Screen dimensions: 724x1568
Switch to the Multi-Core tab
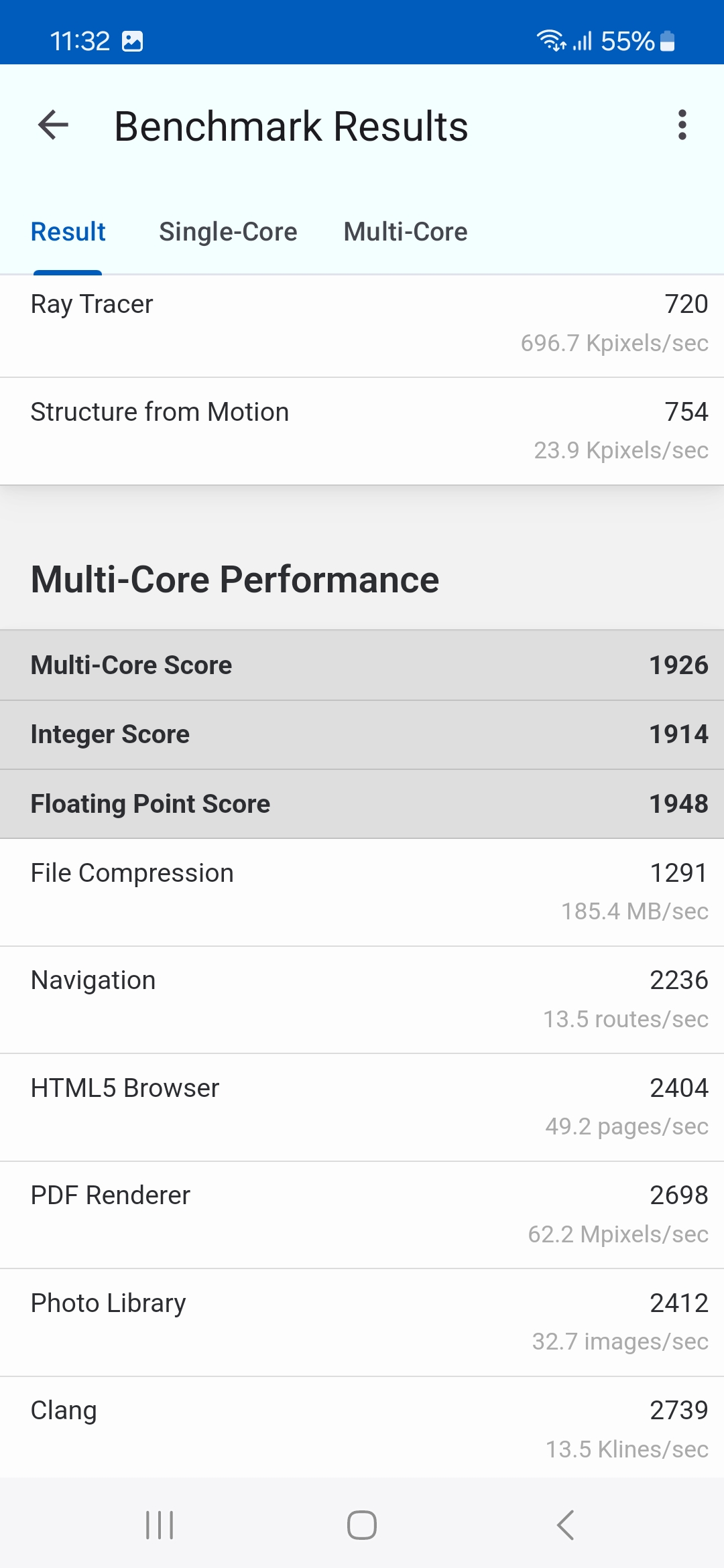(406, 232)
